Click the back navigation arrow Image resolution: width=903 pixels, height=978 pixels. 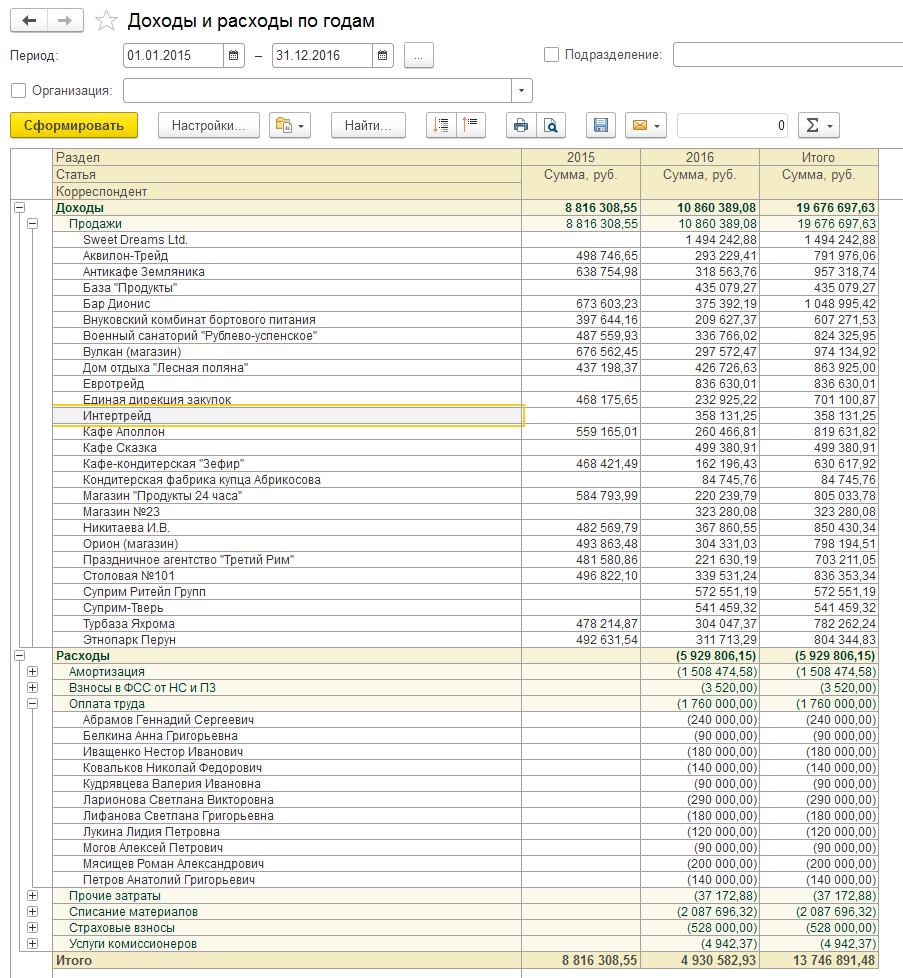pos(29,21)
